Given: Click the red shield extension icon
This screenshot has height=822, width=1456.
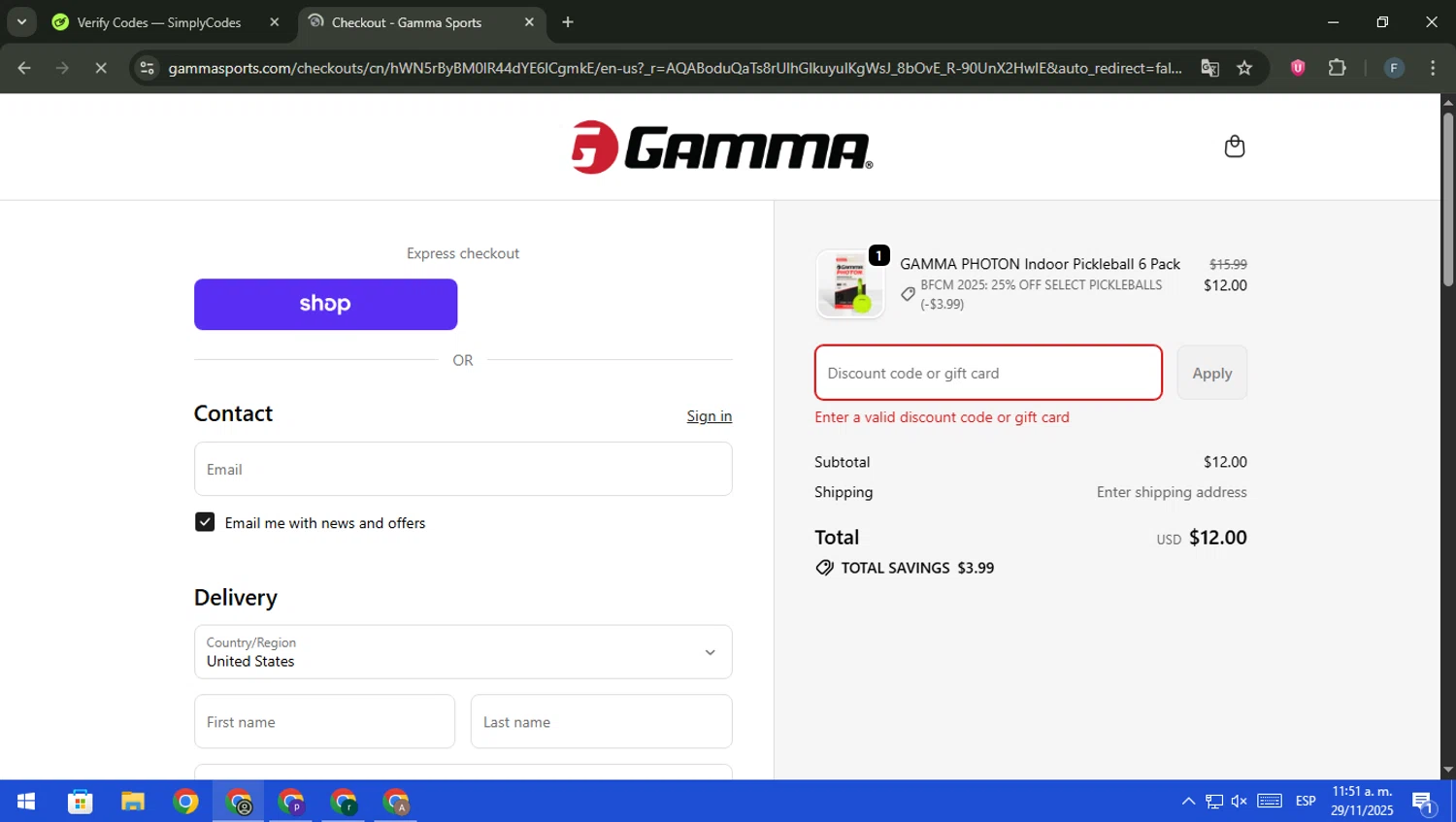Looking at the screenshot, I should tap(1298, 68).
